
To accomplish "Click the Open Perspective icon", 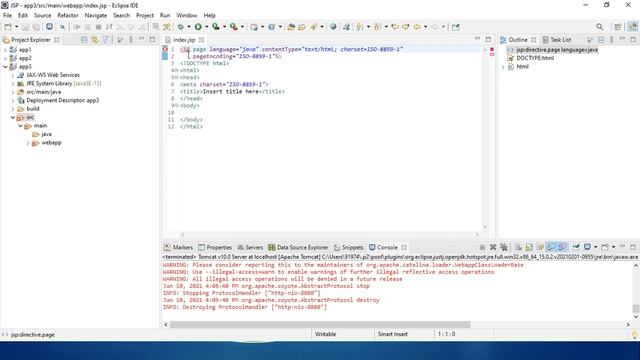I will 618,27.
